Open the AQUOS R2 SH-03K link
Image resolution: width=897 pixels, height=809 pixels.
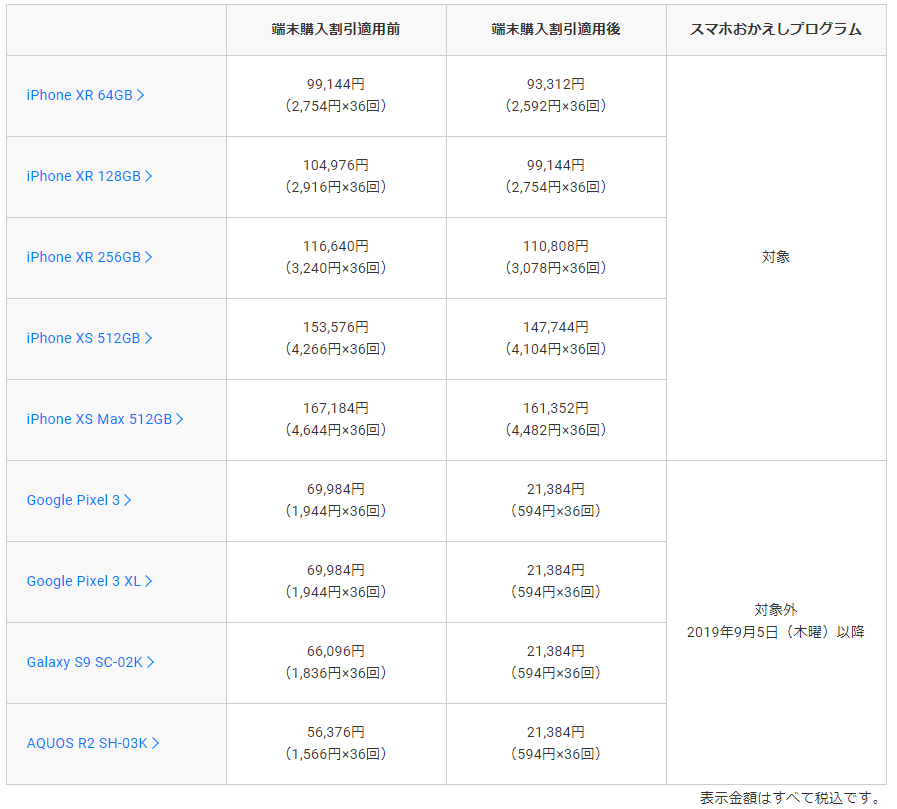(x=93, y=743)
